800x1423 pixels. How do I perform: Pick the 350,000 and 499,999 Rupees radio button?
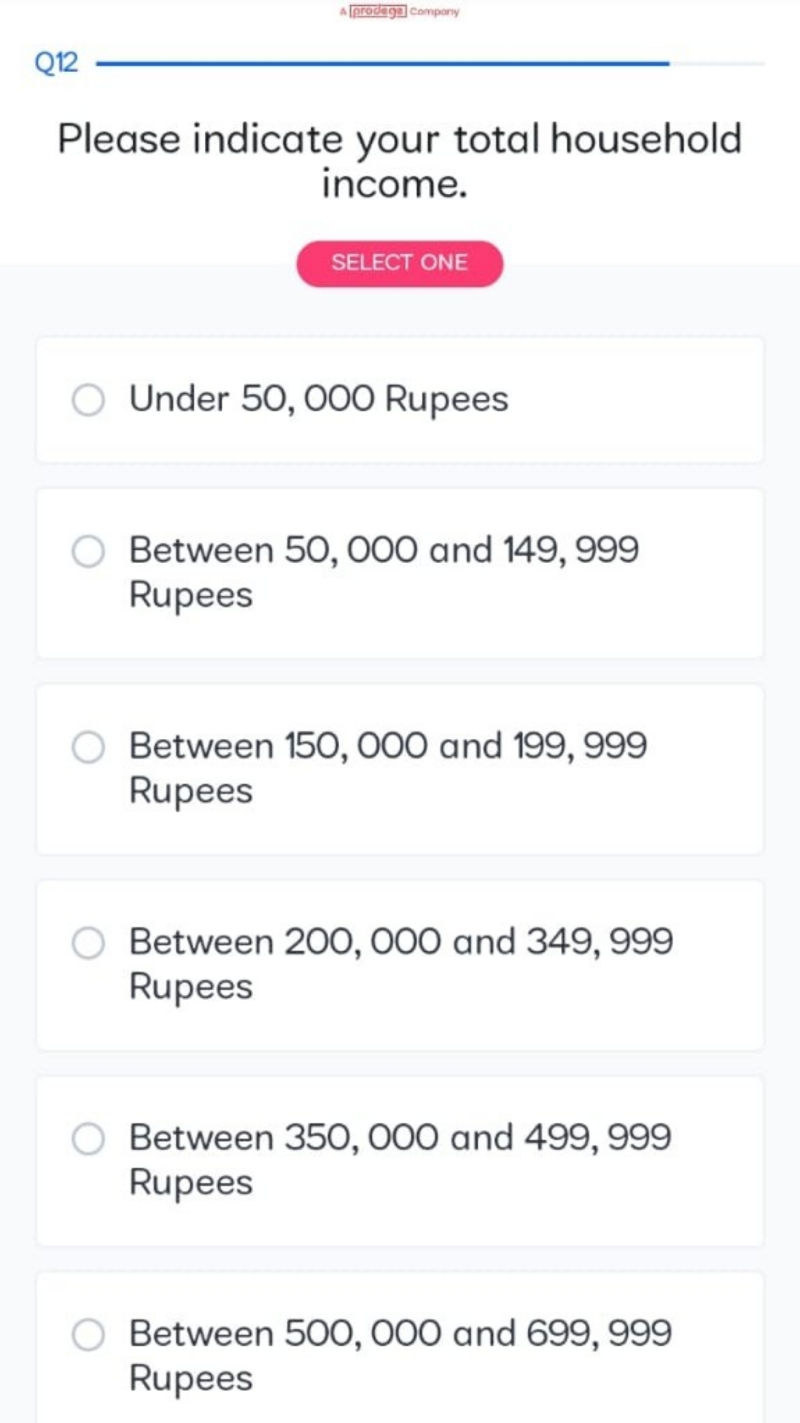88,1139
